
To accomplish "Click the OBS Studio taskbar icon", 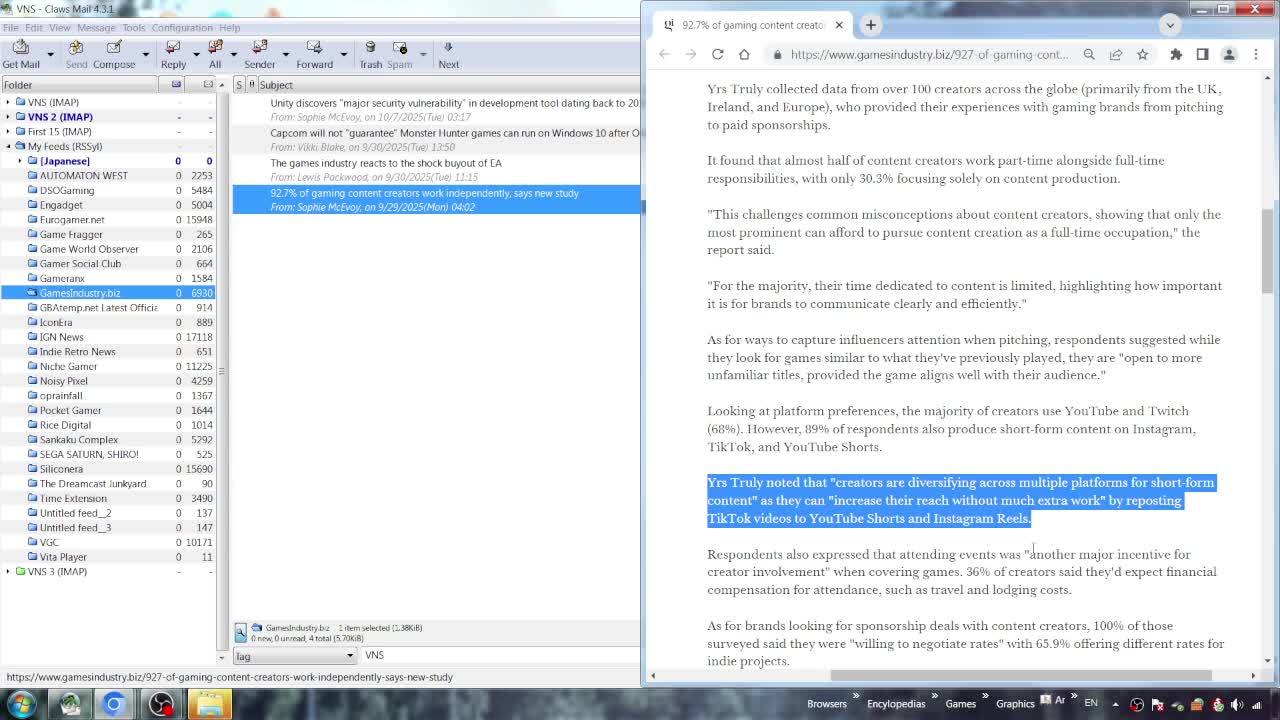I will [x=161, y=704].
